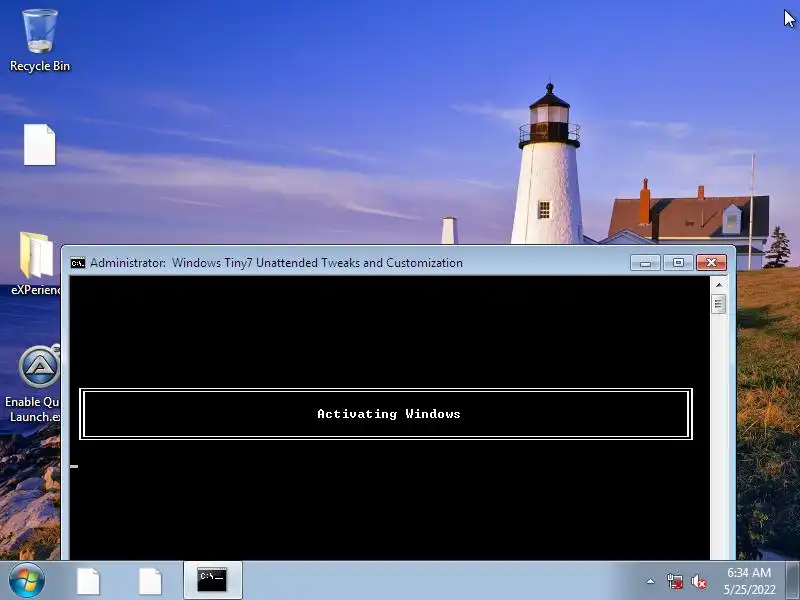
Task: Click the console scrollbar up arrow
Action: (x=719, y=285)
